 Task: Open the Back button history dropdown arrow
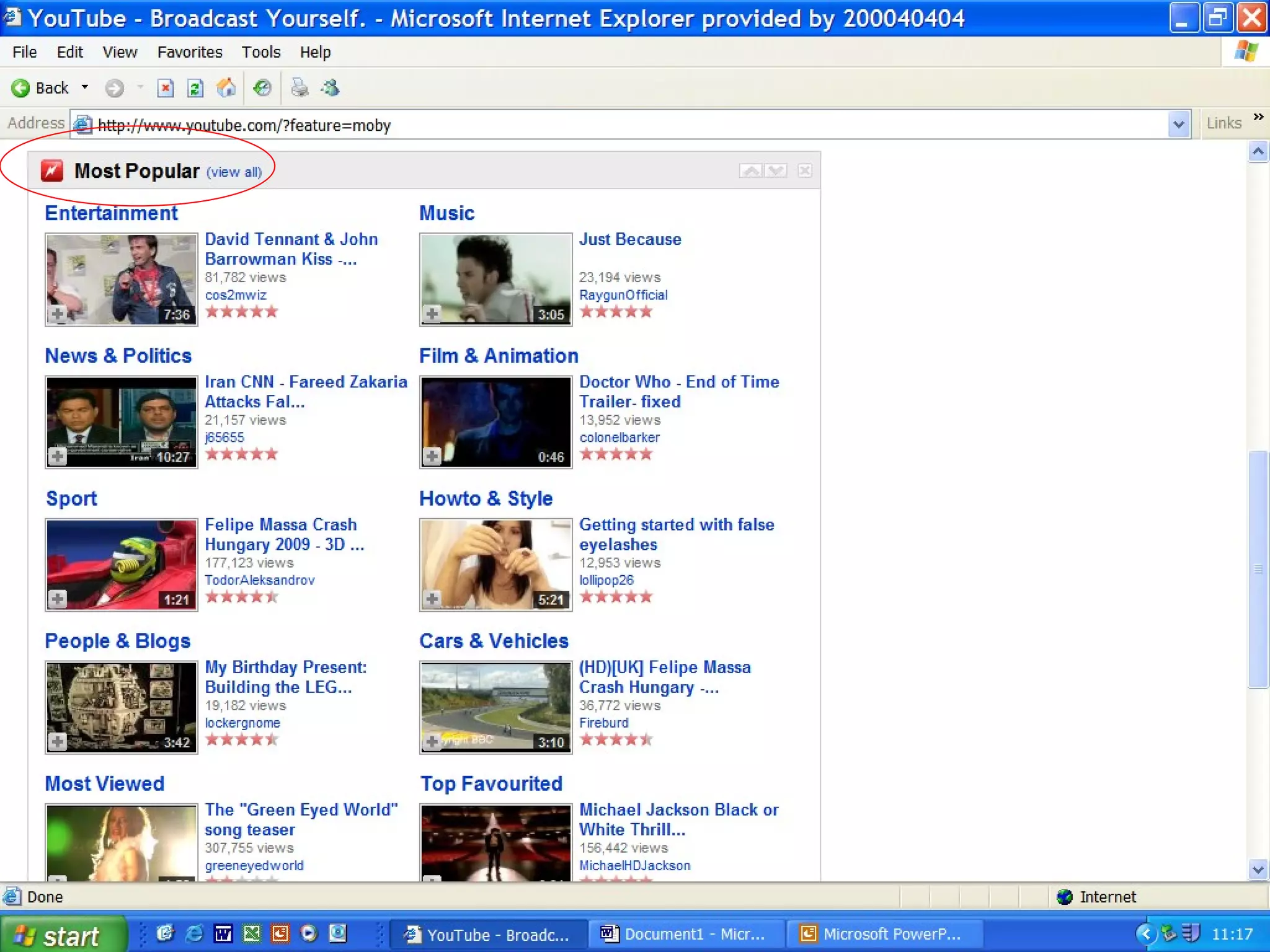coord(85,88)
